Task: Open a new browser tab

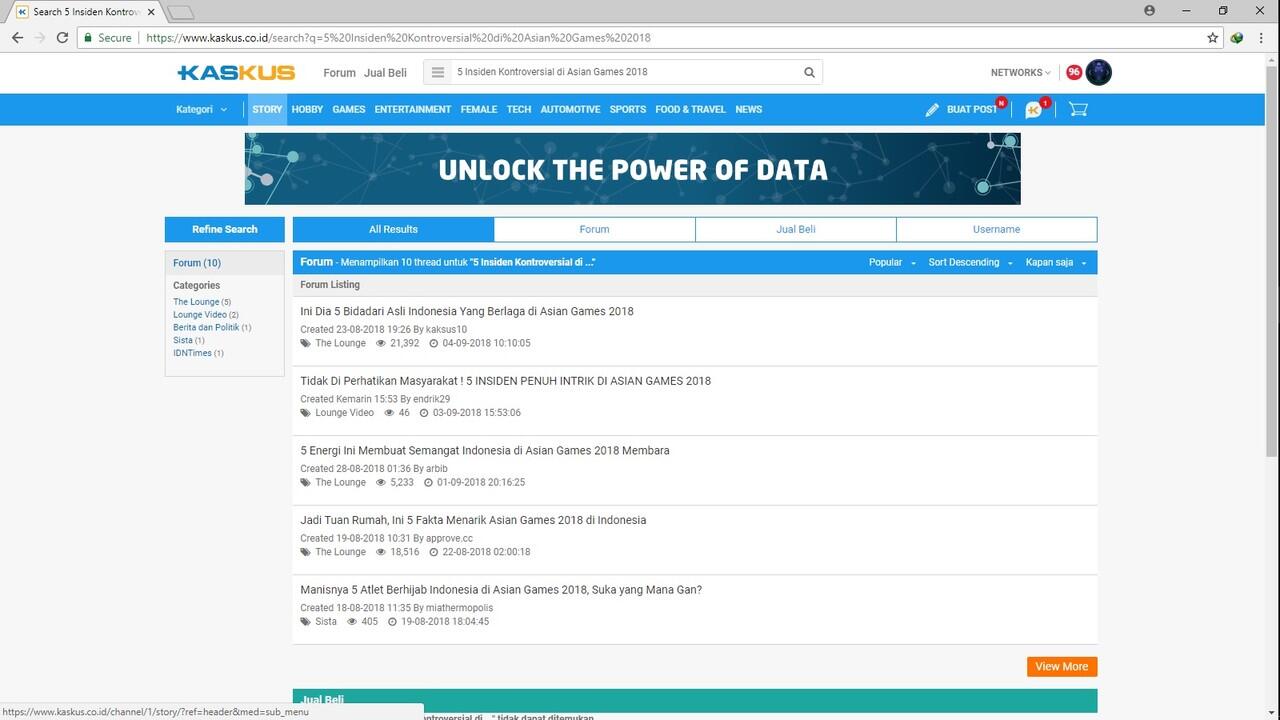Action: 180,12
